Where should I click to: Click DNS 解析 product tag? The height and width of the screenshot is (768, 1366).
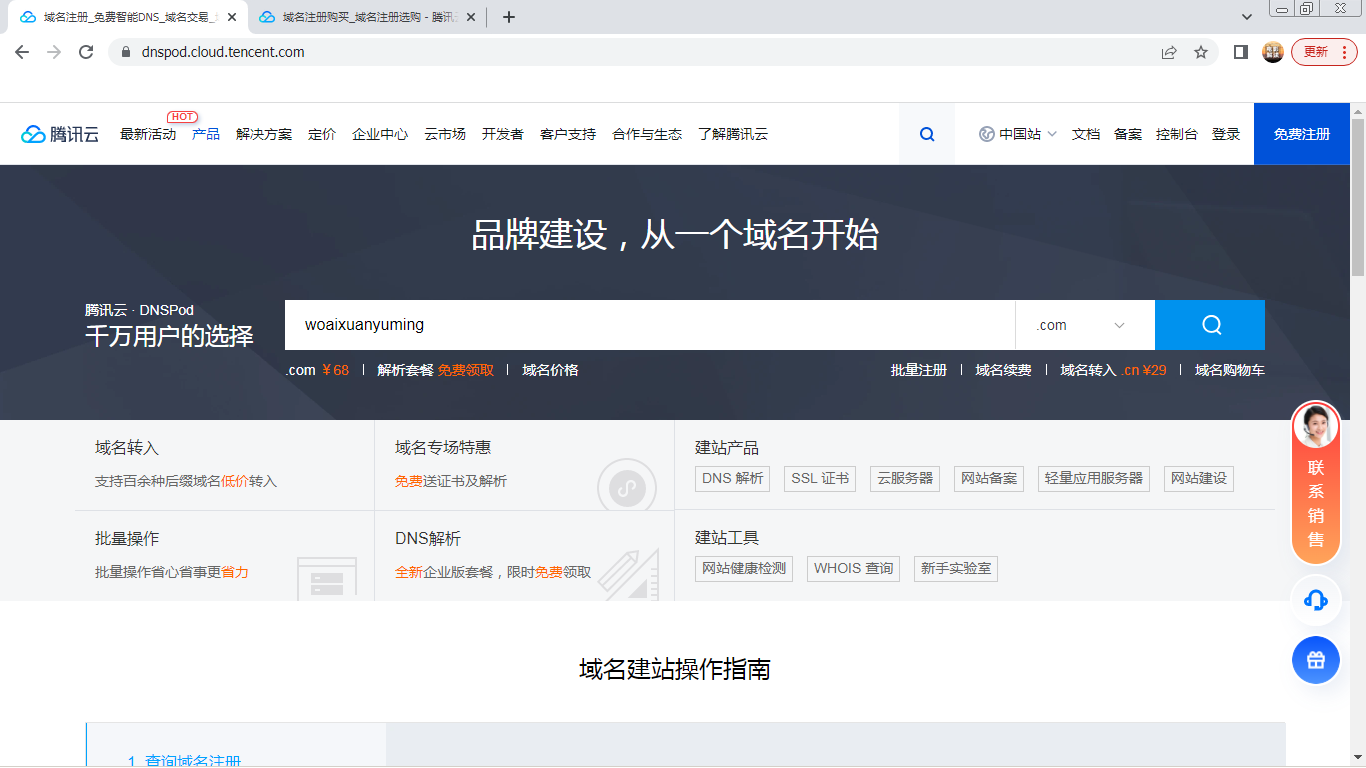733,479
